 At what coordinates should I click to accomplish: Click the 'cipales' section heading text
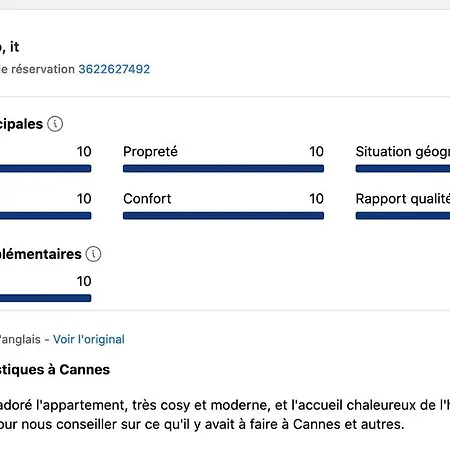pyautogui.click(x=21, y=124)
